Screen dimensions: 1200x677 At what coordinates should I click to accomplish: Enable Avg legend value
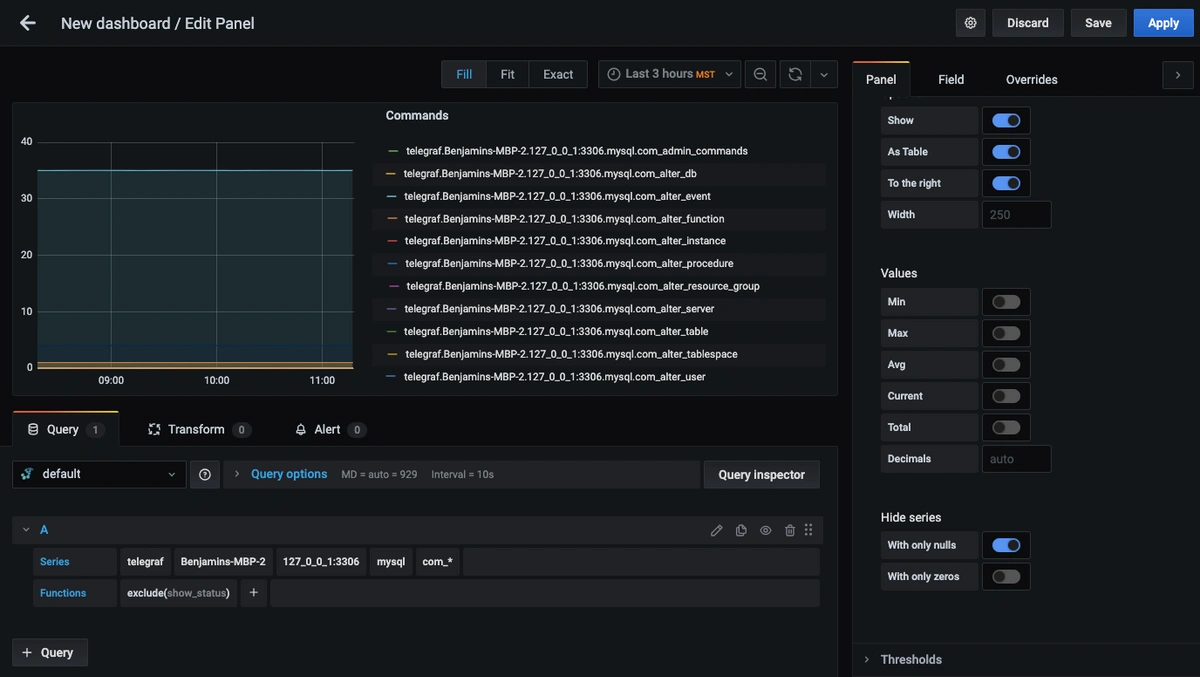(1006, 365)
